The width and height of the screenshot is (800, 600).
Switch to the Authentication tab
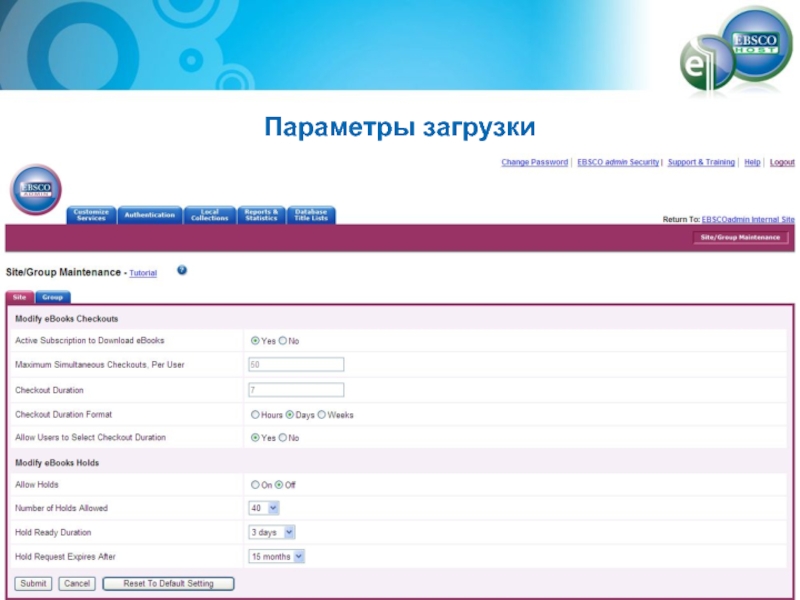149,215
